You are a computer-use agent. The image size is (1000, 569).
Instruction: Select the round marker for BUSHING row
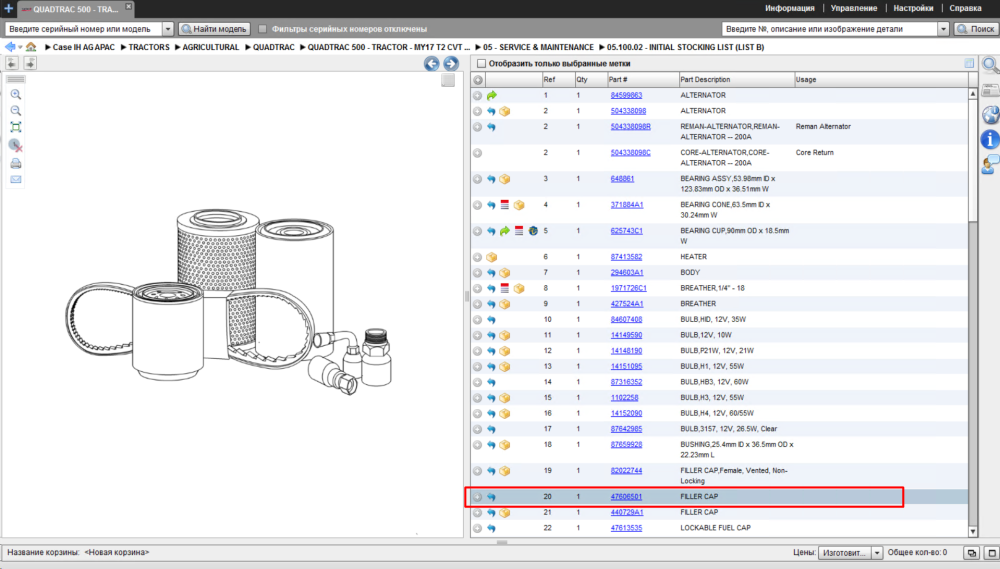tap(478, 445)
